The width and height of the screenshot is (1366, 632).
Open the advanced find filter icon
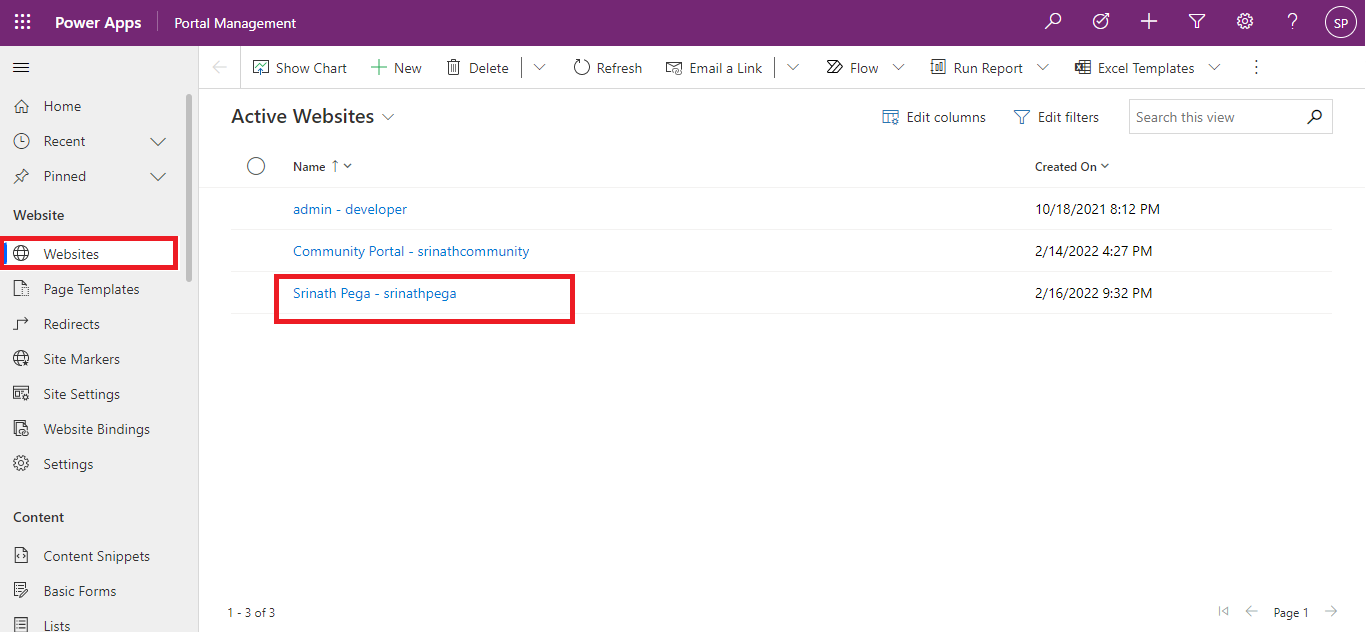(x=1197, y=22)
